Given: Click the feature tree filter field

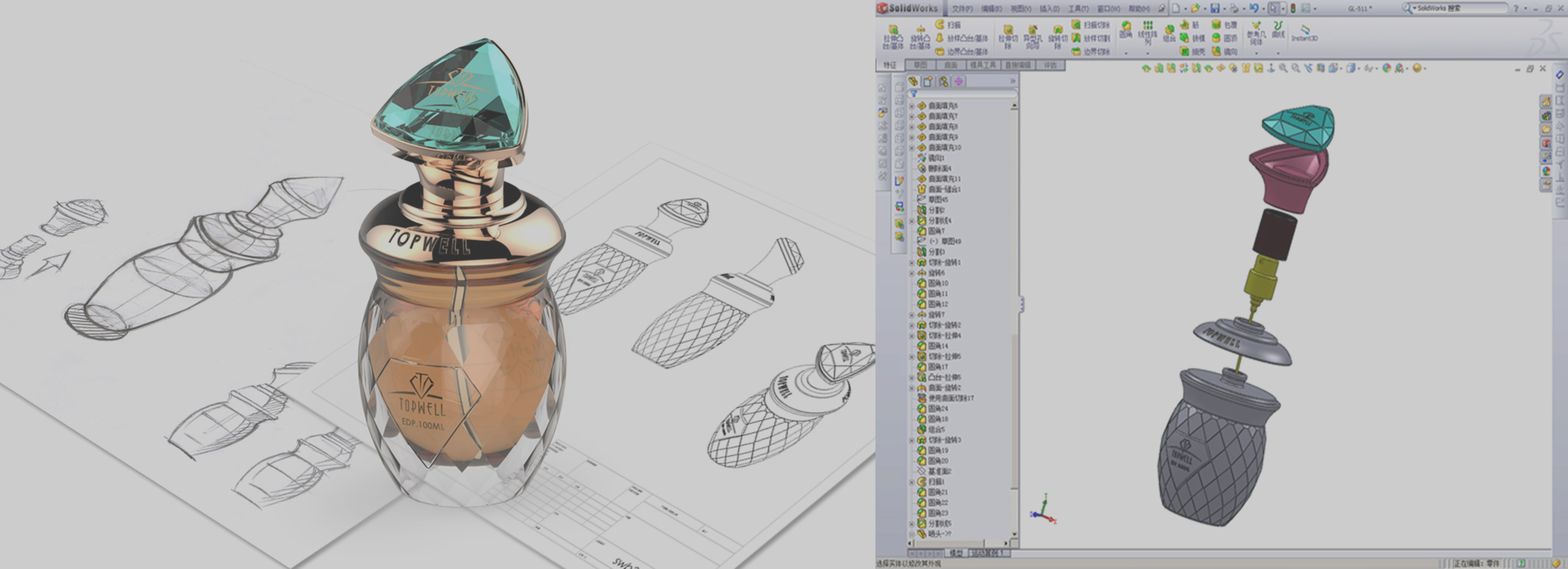Looking at the screenshot, I should pyautogui.click(x=962, y=94).
